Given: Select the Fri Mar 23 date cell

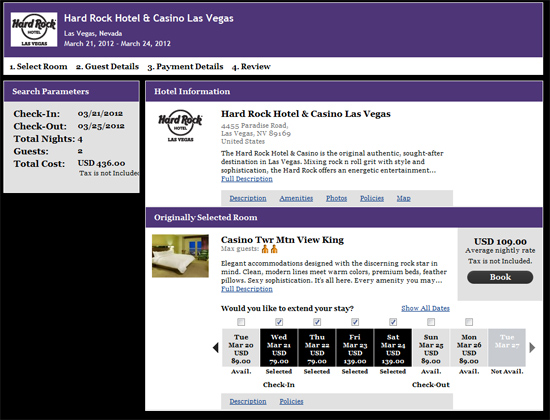Looking at the screenshot, I should click(355, 348).
